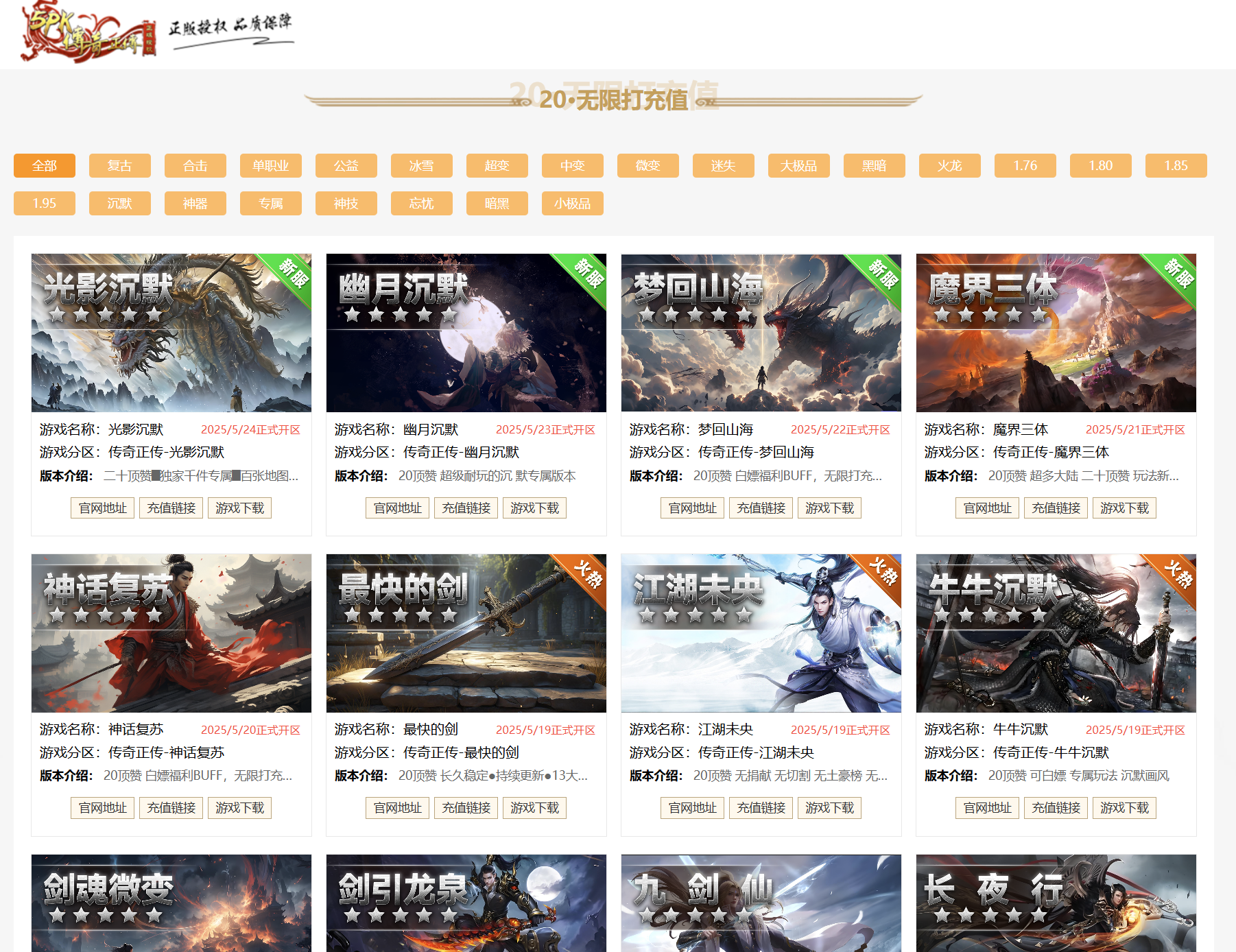1236x952 pixels.
Task: Select the 公益 category filter
Action: (x=346, y=166)
